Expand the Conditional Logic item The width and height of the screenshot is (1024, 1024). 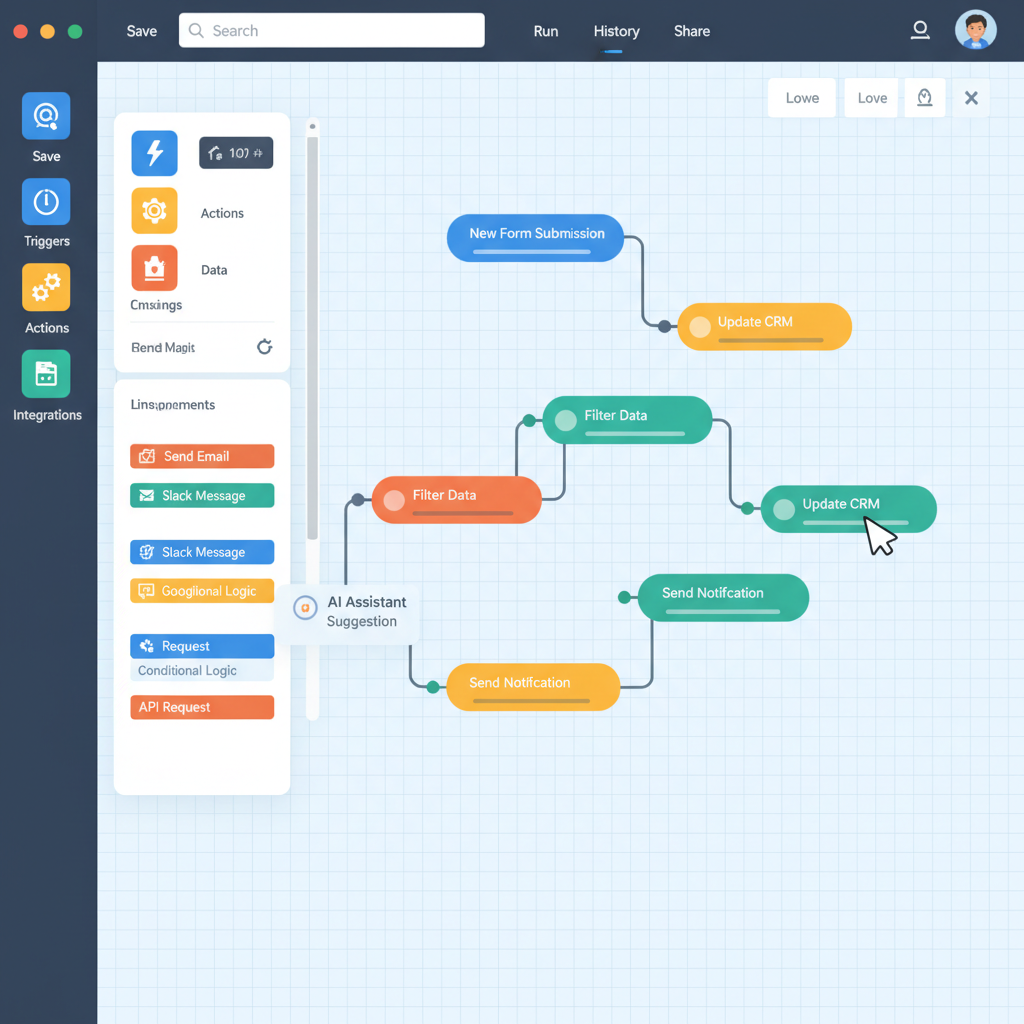click(201, 670)
